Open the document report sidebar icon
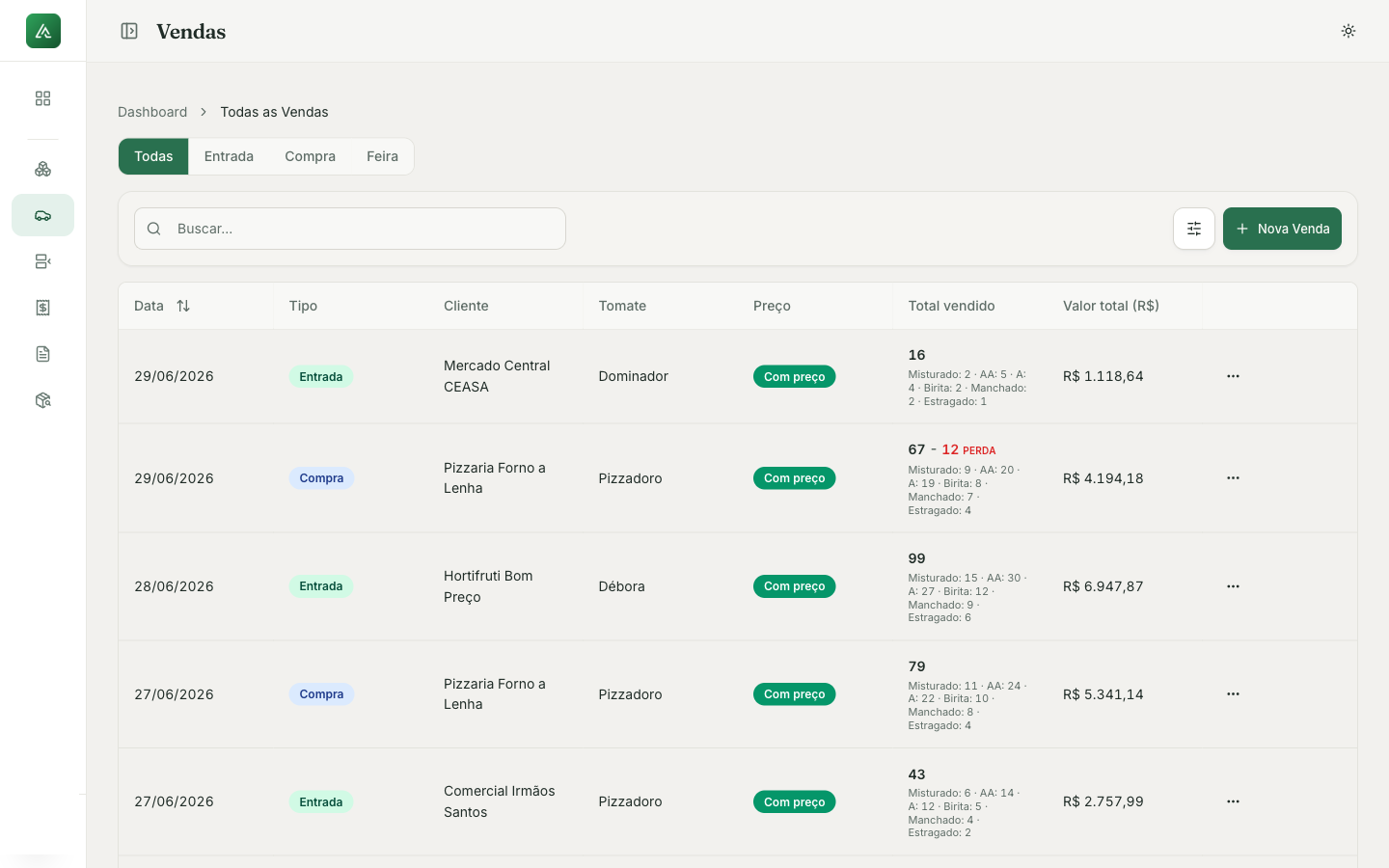This screenshot has height=868, width=1389. 42,354
